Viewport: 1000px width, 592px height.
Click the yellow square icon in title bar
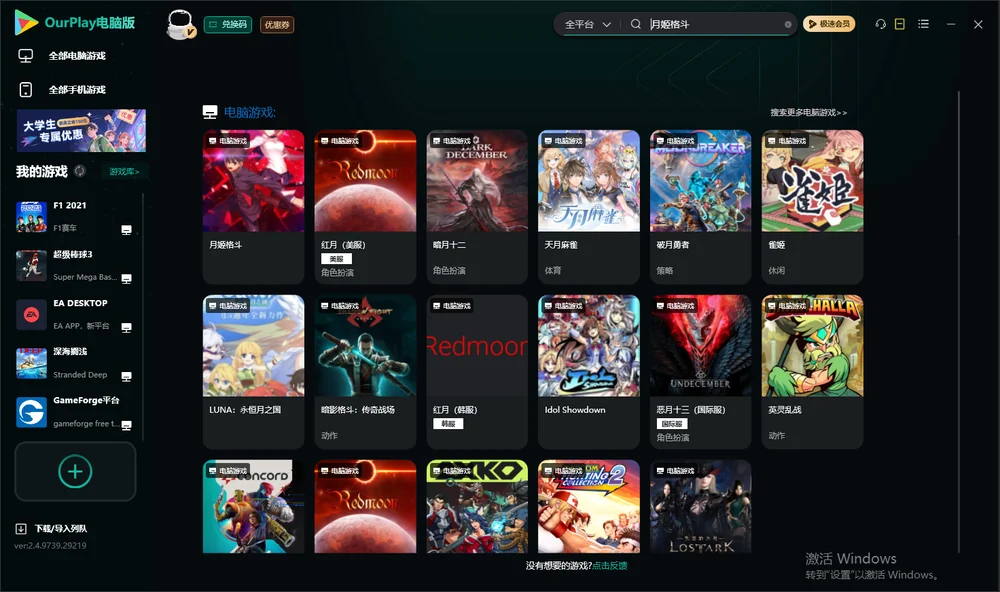[900, 24]
